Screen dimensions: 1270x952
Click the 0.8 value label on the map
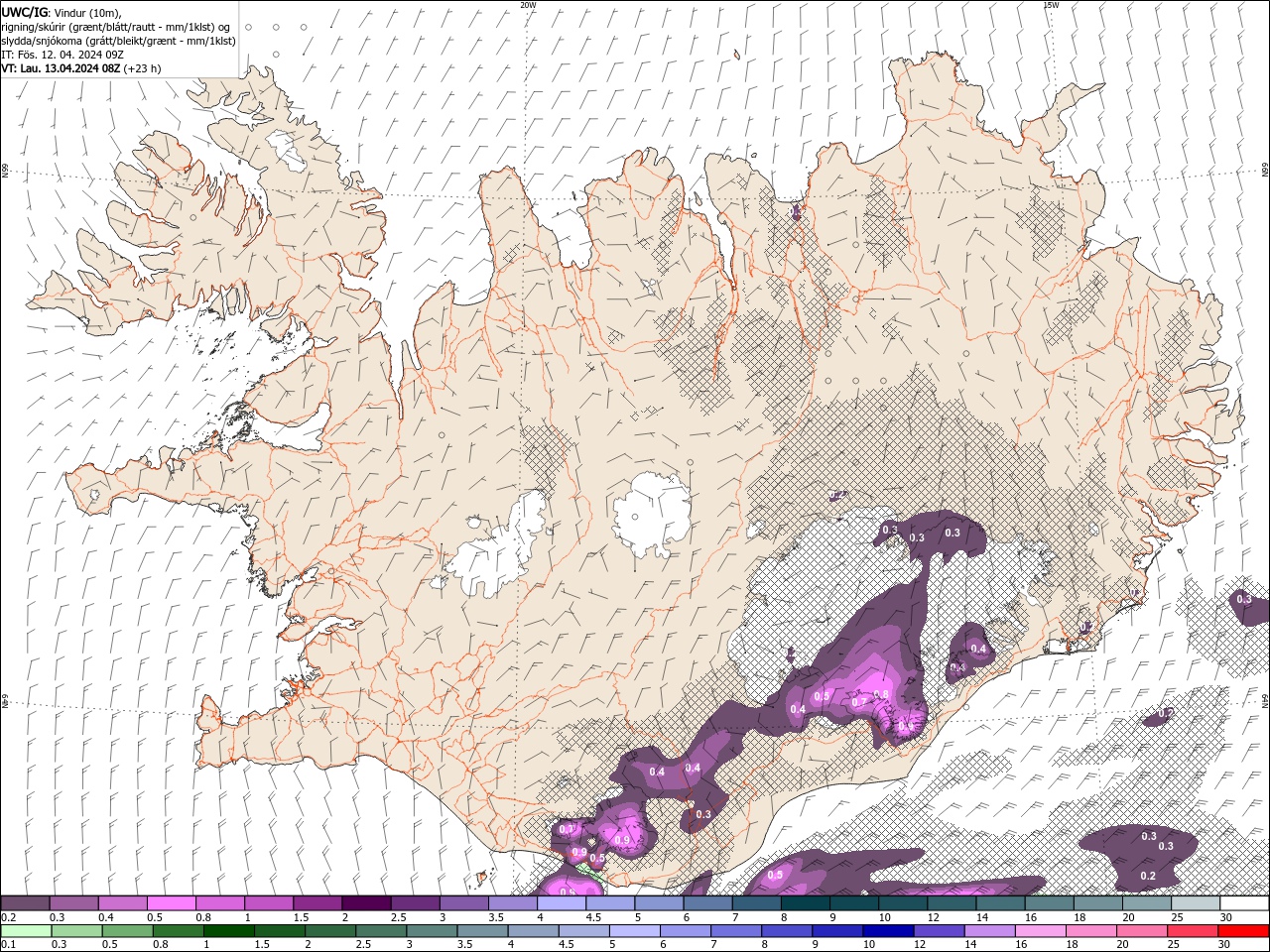(x=880, y=694)
